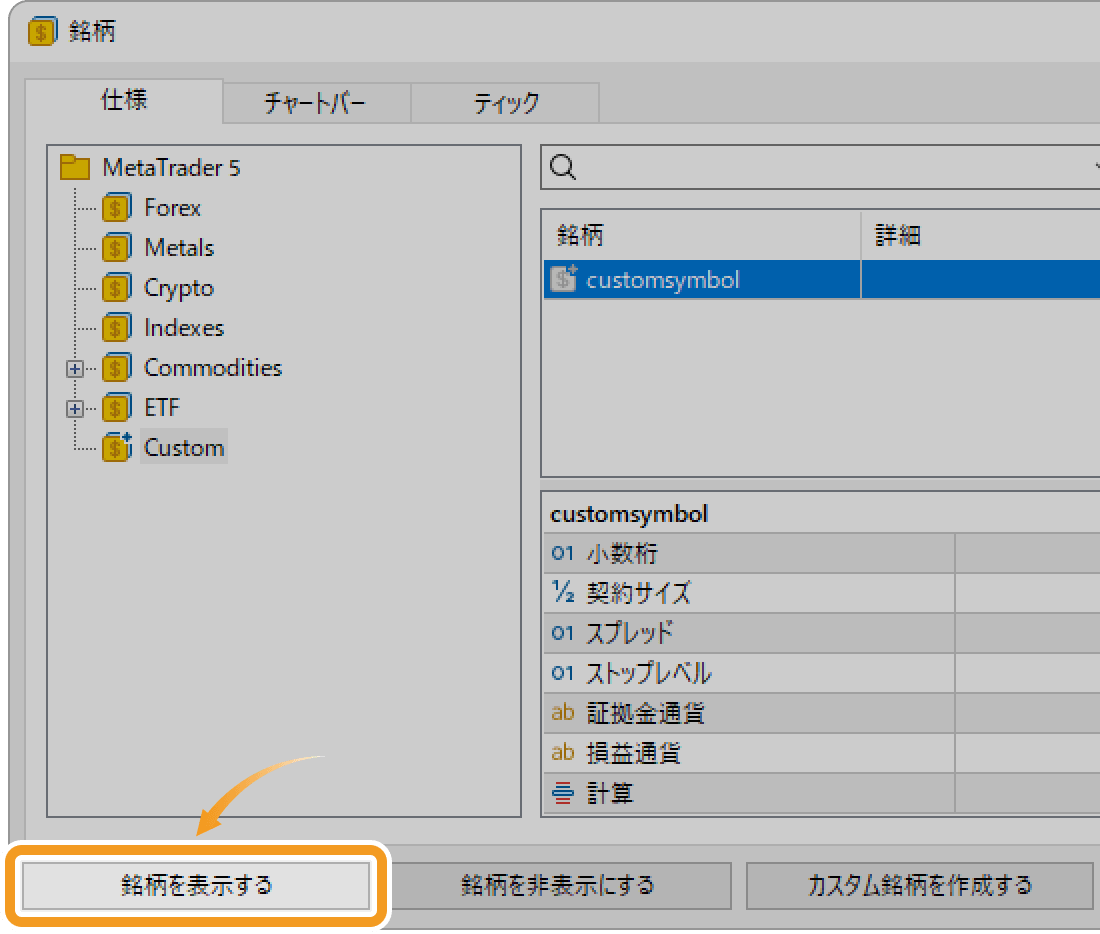Click the 銘柄を表示する button
The width and height of the screenshot is (1100, 934).
196,885
